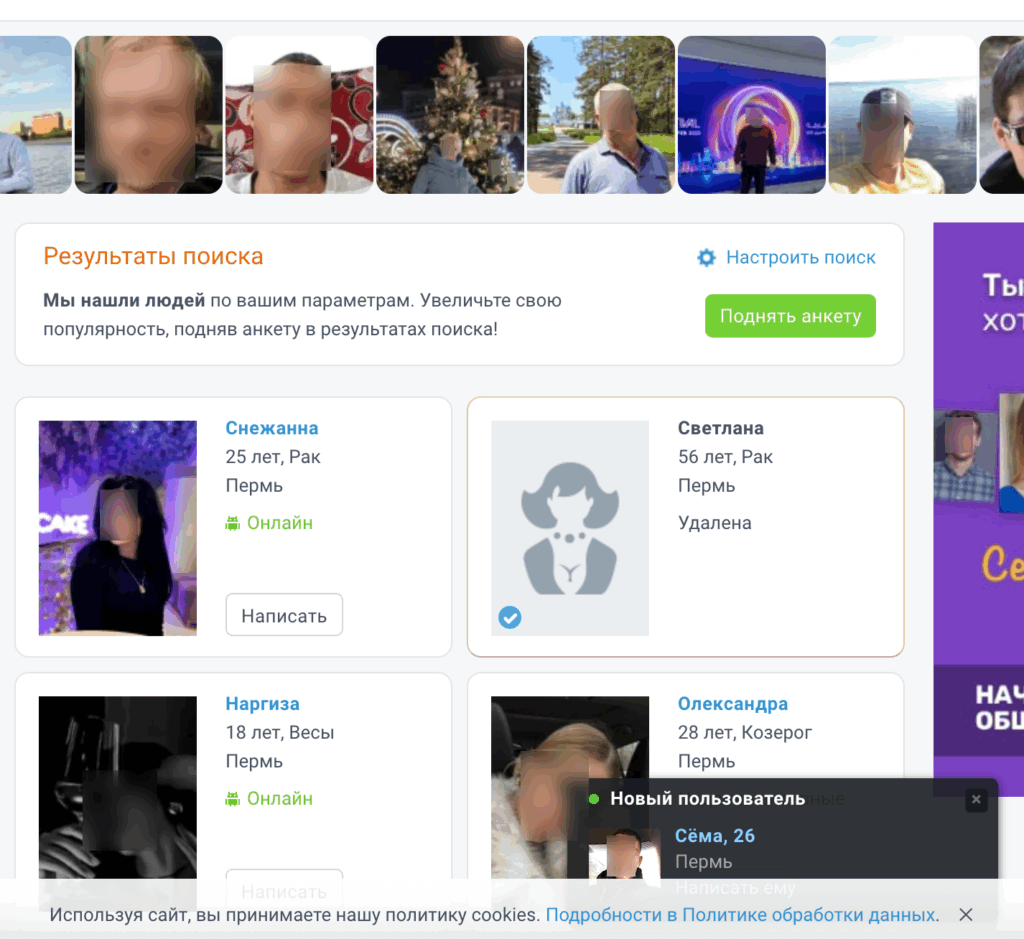Viewport: 1024px width, 939px height.
Task: Open Настроить поиск search settings
Action: click(x=800, y=258)
